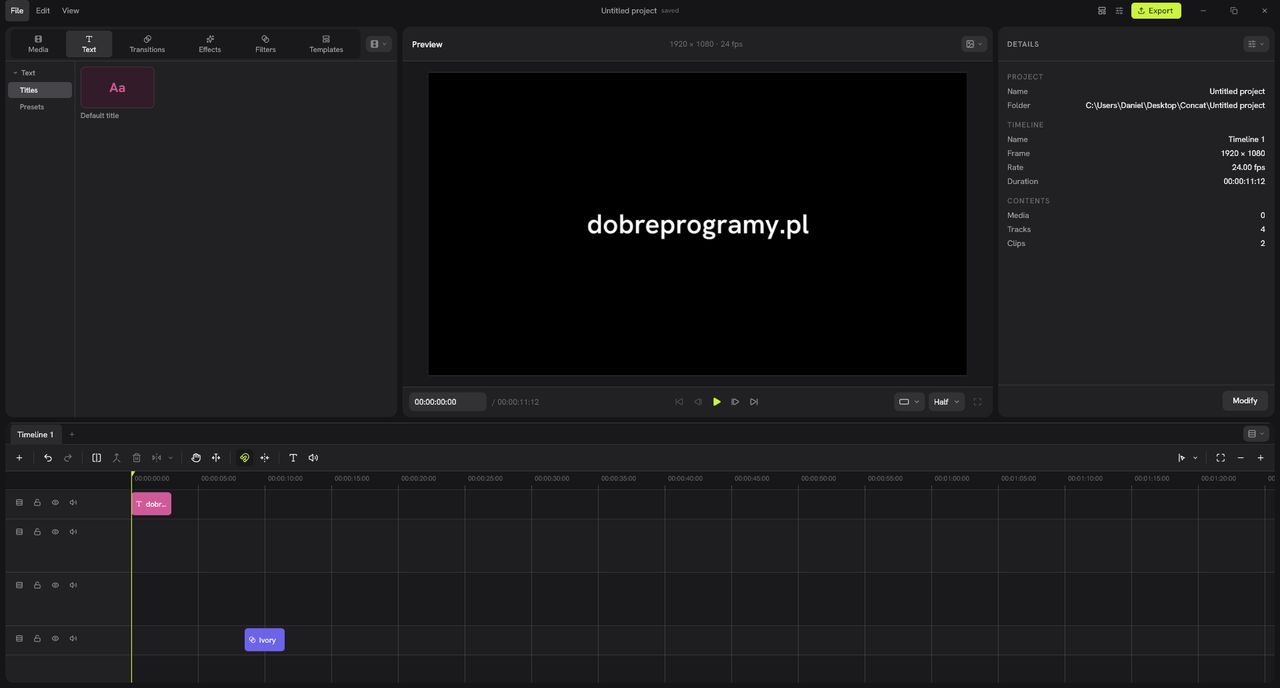Click the settings sliders icon beside Export
1280x688 pixels.
click(x=1120, y=11)
